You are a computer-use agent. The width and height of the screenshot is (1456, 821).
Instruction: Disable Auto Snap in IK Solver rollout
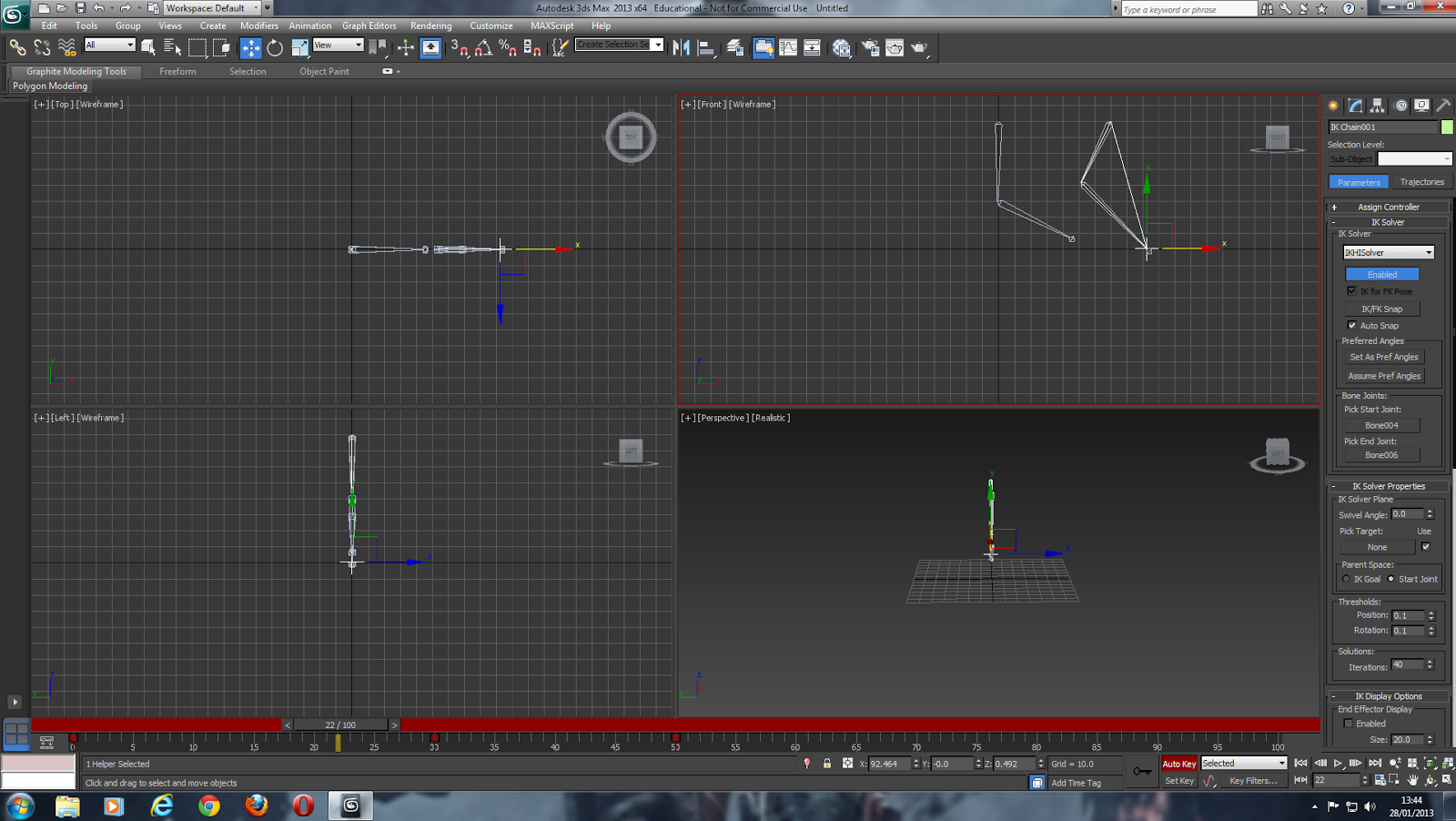pos(1351,325)
